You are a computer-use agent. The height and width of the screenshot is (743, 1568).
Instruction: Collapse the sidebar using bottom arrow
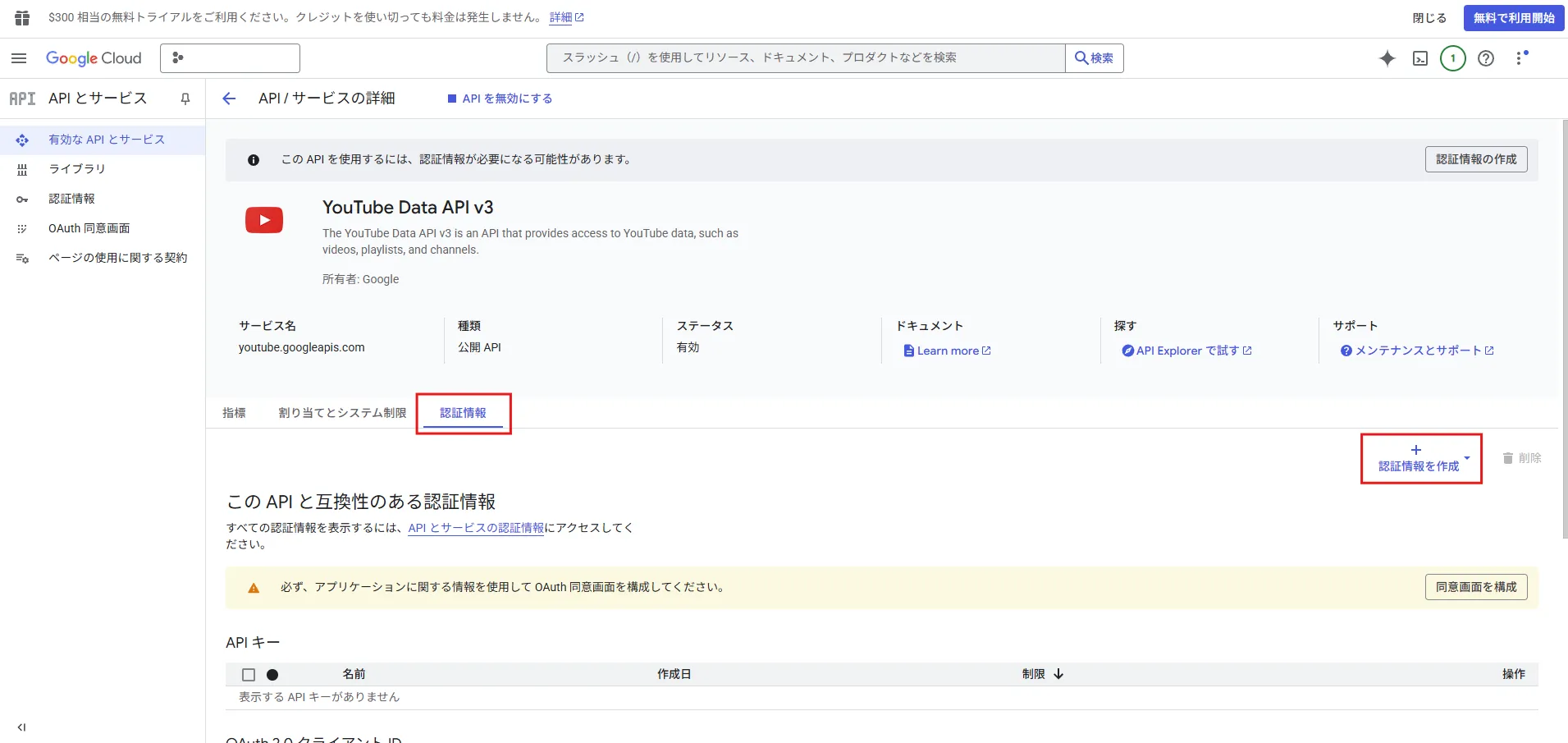(22, 727)
